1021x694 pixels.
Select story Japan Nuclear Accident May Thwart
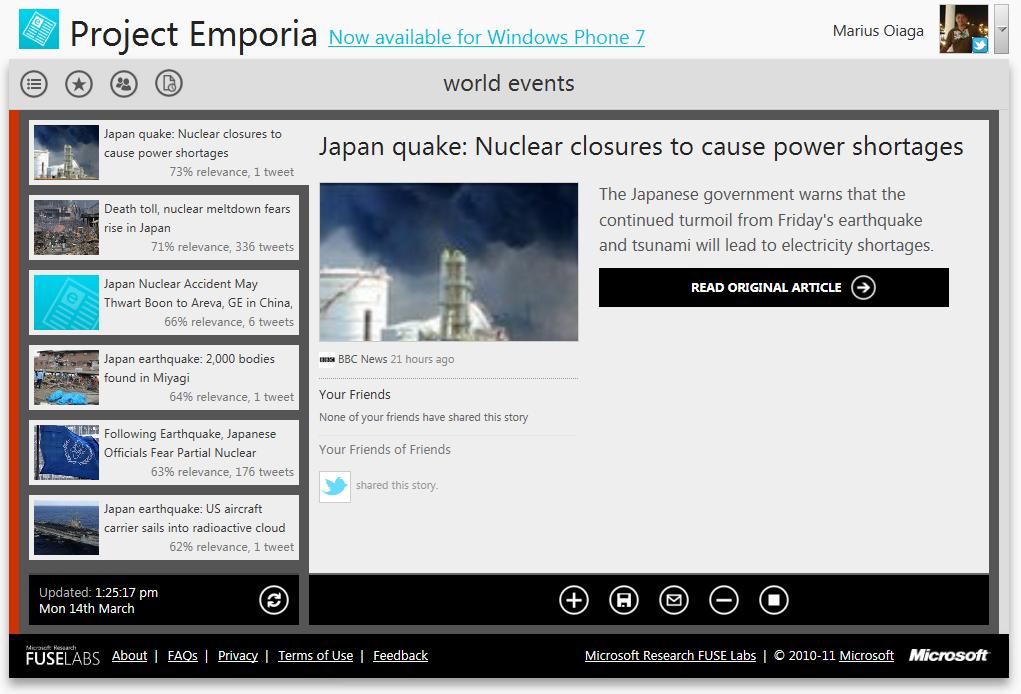tap(164, 302)
